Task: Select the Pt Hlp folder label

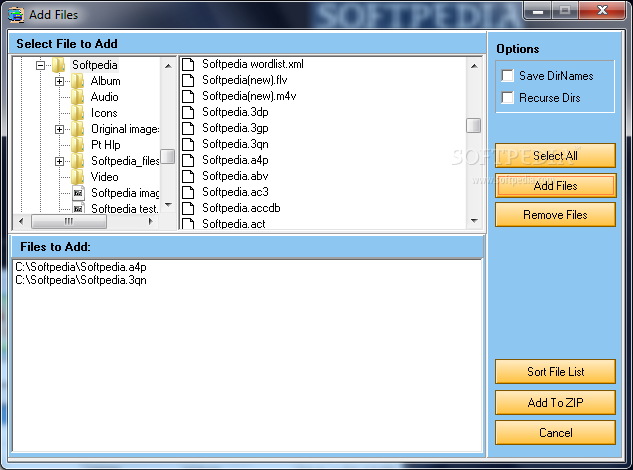Action: pos(106,145)
